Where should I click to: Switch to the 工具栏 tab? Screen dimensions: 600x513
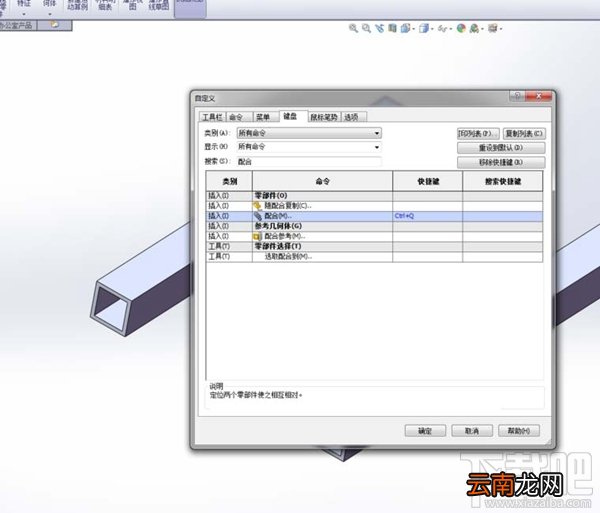pos(212,117)
